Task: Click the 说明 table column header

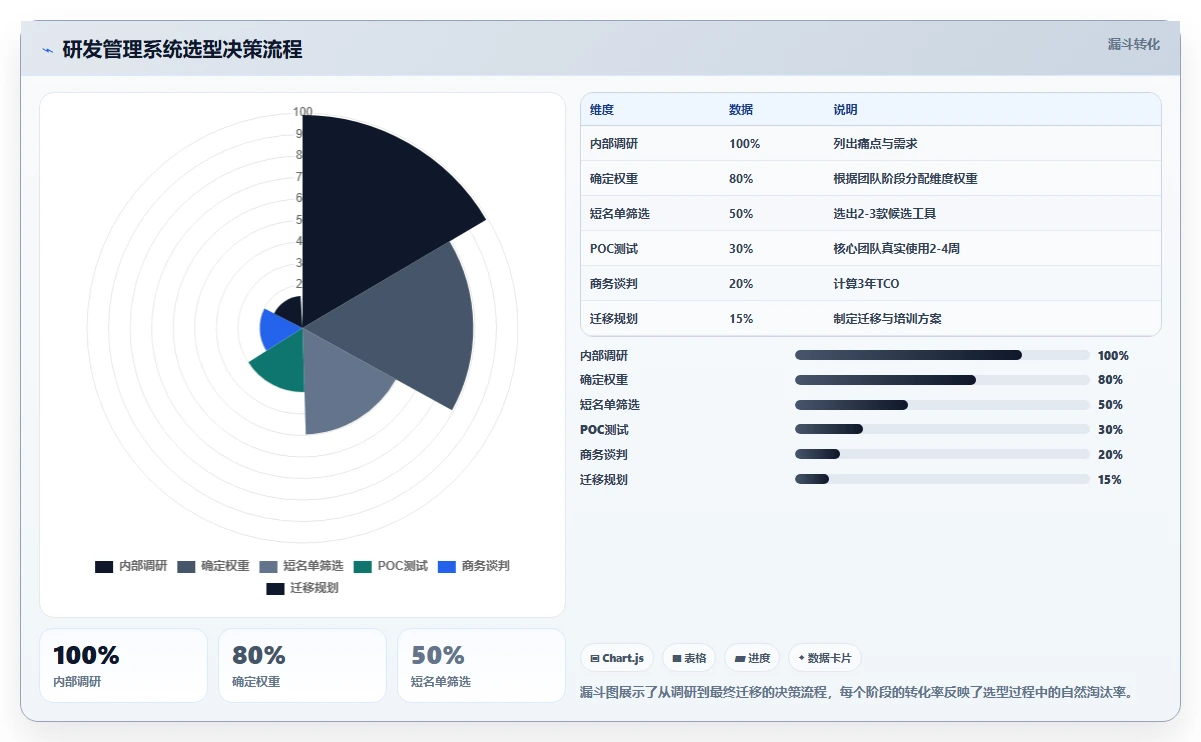Action: (845, 110)
